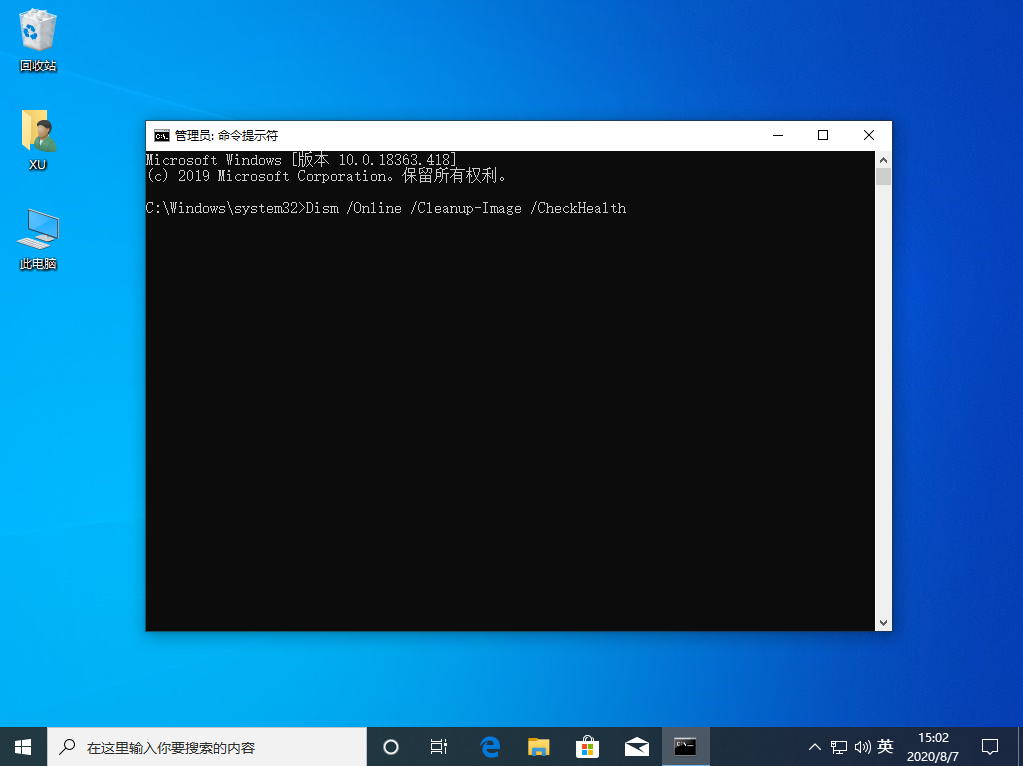Click the Command Prompt taskbar button
Image resolution: width=1023 pixels, height=766 pixels.
click(685, 746)
